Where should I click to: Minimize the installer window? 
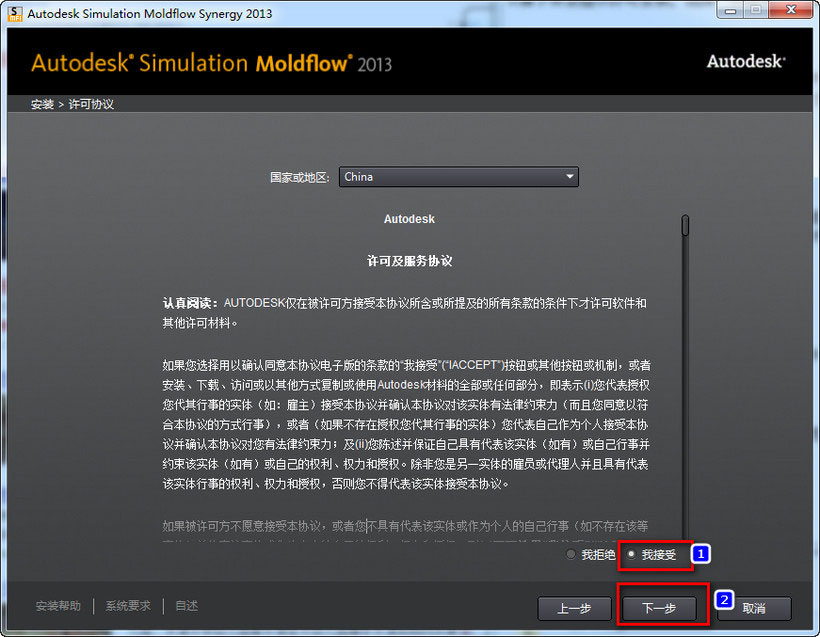pos(730,10)
